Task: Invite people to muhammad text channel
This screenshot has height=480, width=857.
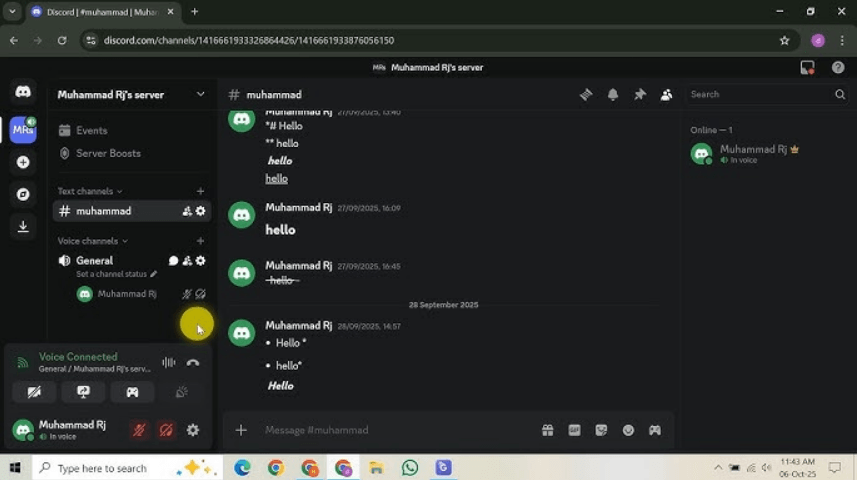Action: (187, 211)
